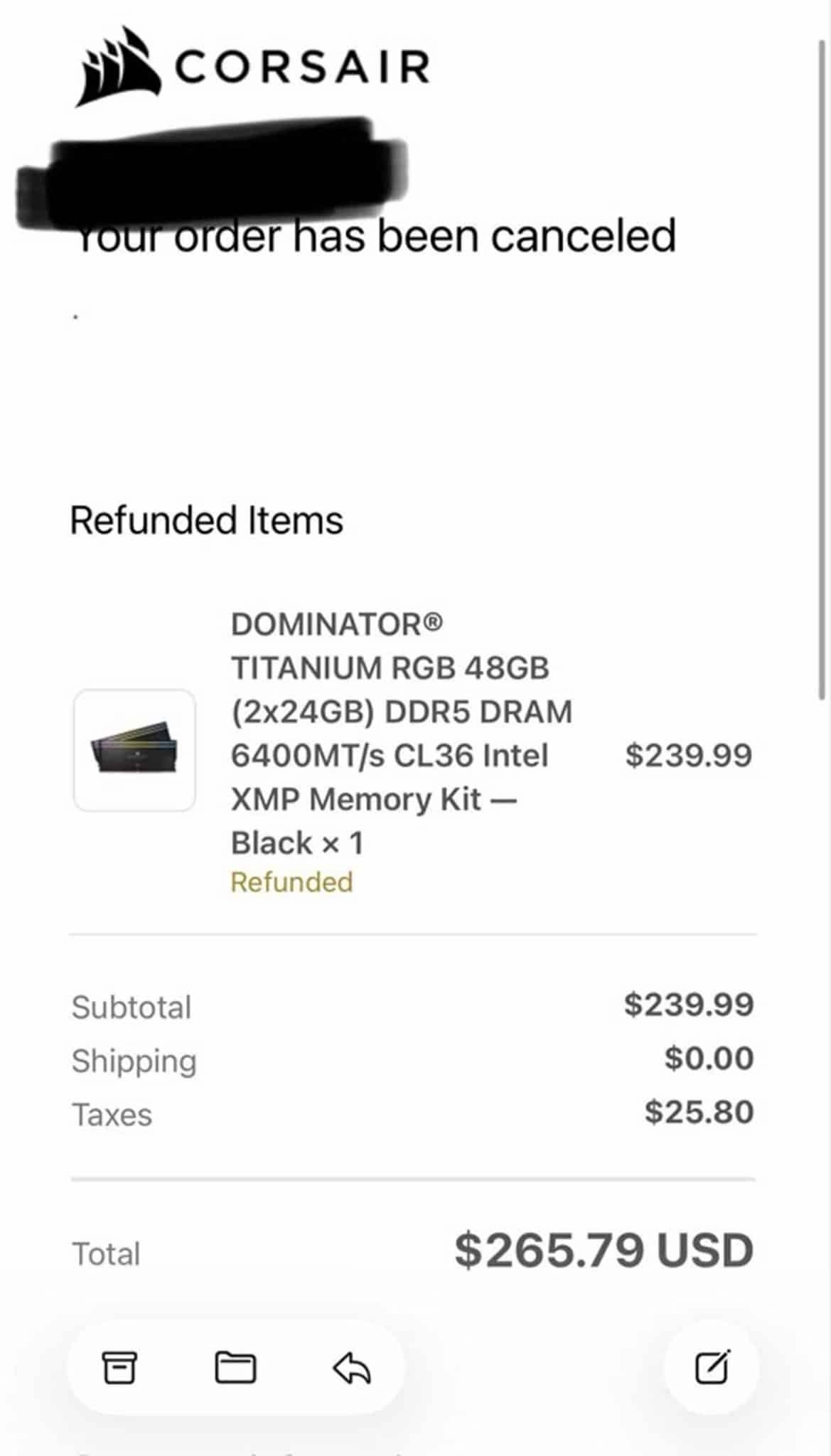Compose a new message with pencil icon
This screenshot has height=1456, width=831.
click(x=712, y=1367)
